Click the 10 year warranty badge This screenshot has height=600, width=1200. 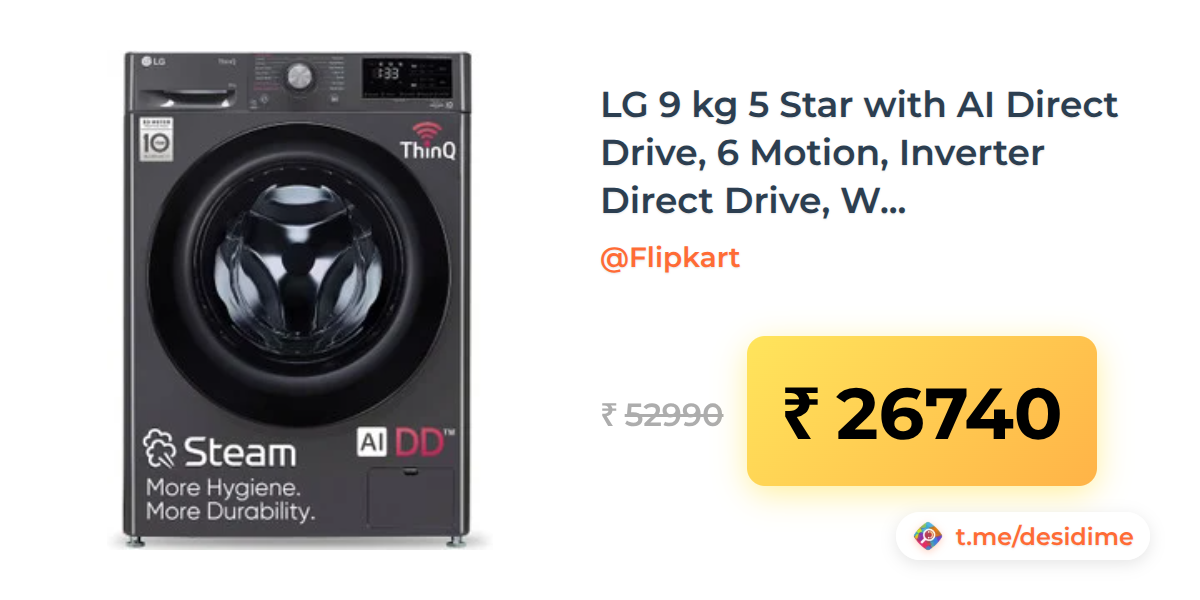pyautogui.click(x=154, y=141)
